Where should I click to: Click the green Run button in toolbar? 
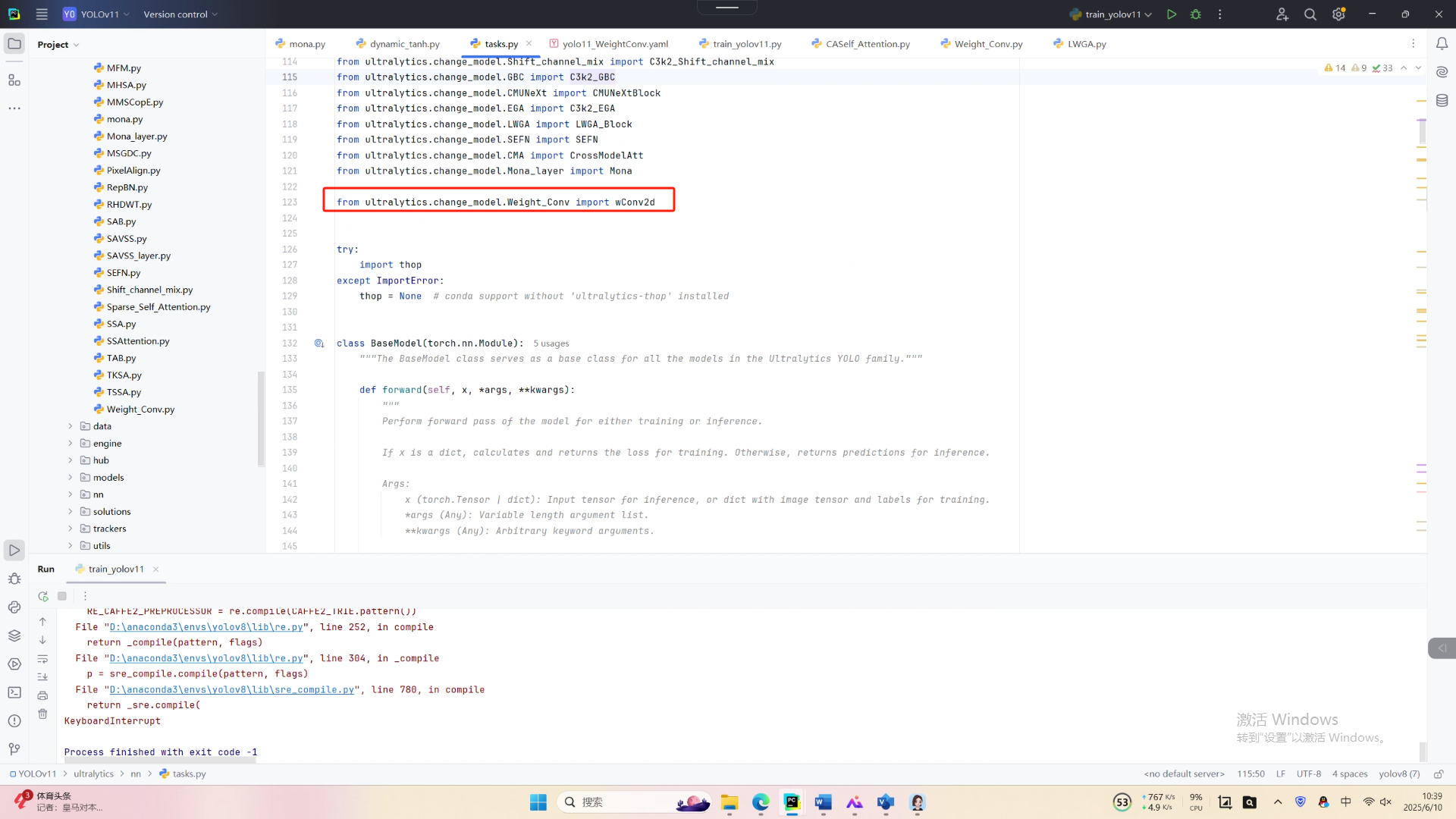click(x=1172, y=14)
